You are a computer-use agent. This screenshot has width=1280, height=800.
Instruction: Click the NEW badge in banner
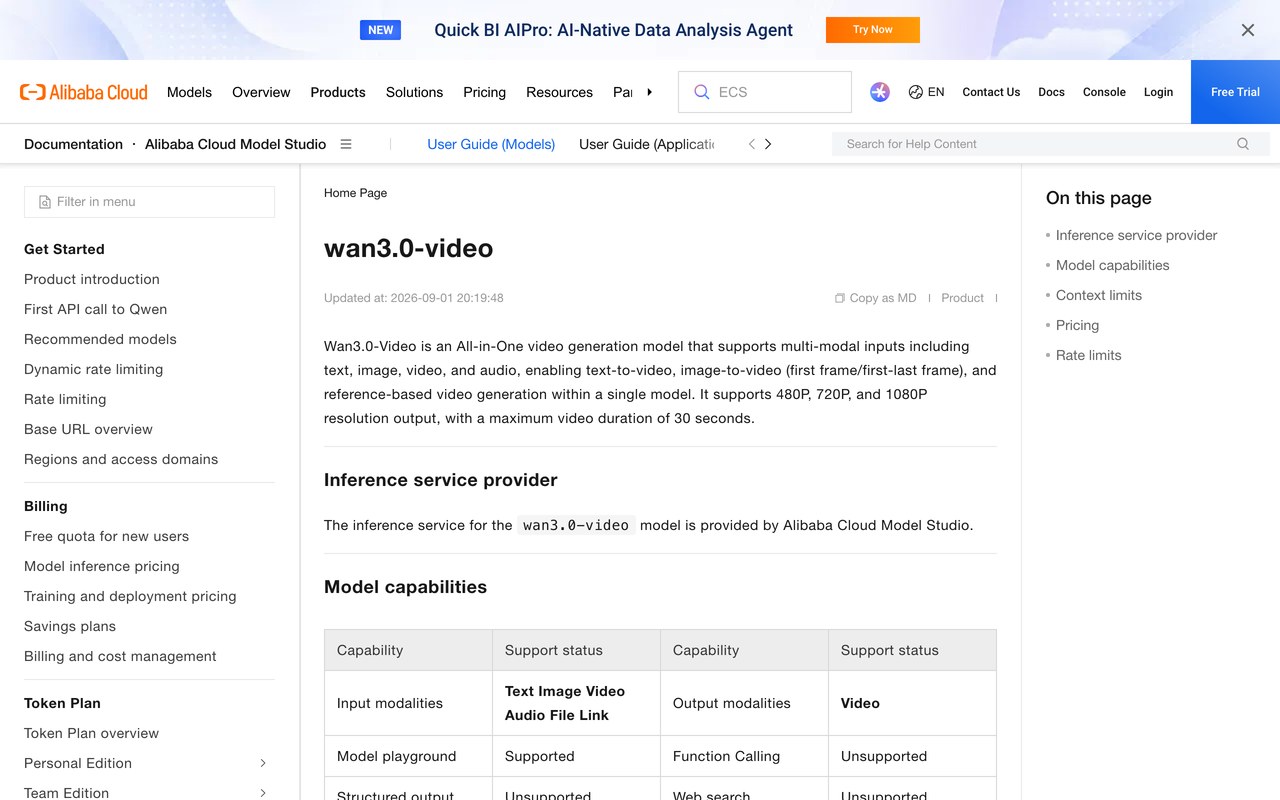pyautogui.click(x=380, y=30)
